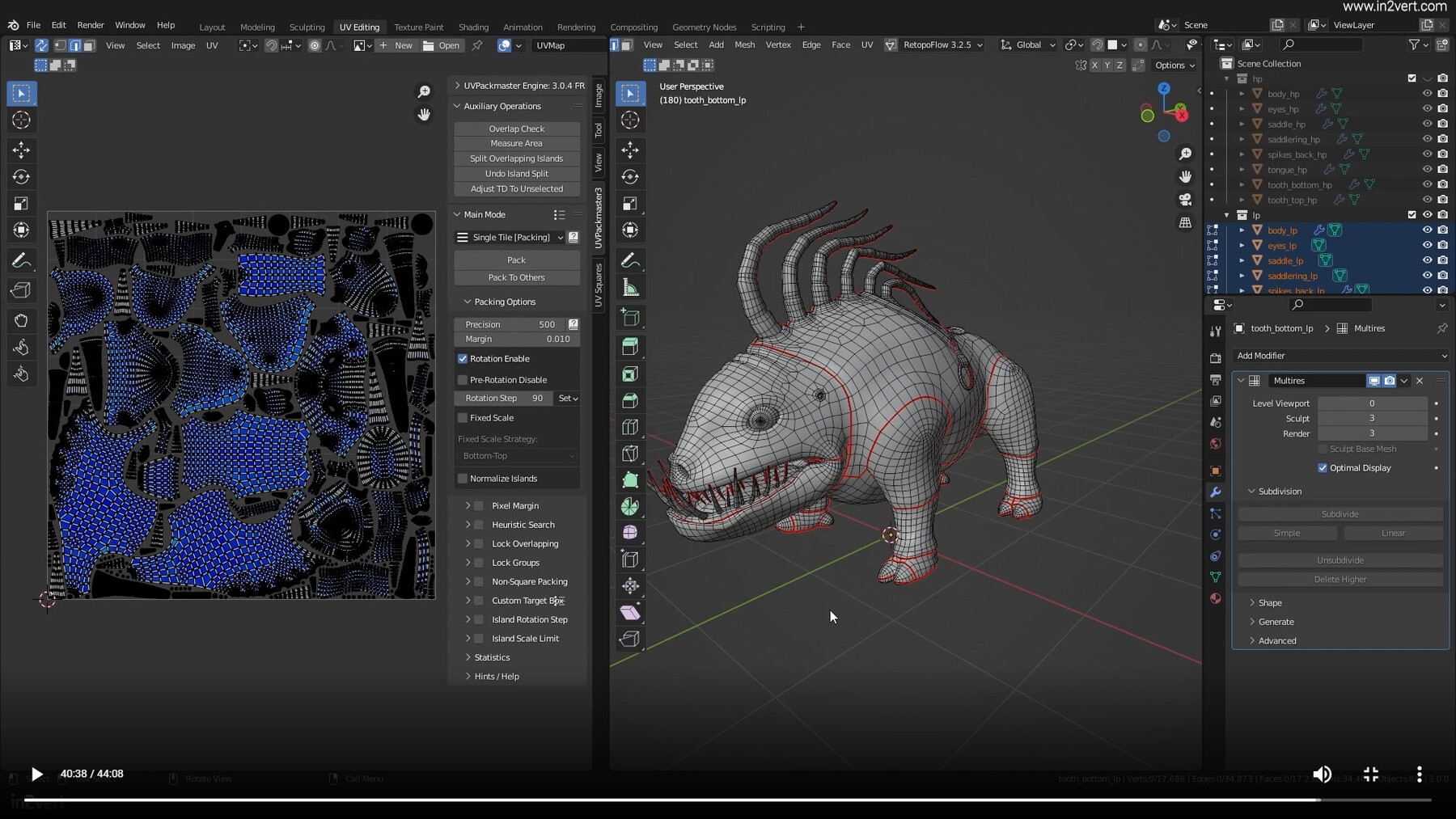Toggle the Fixed Scale checkbox

point(463,417)
